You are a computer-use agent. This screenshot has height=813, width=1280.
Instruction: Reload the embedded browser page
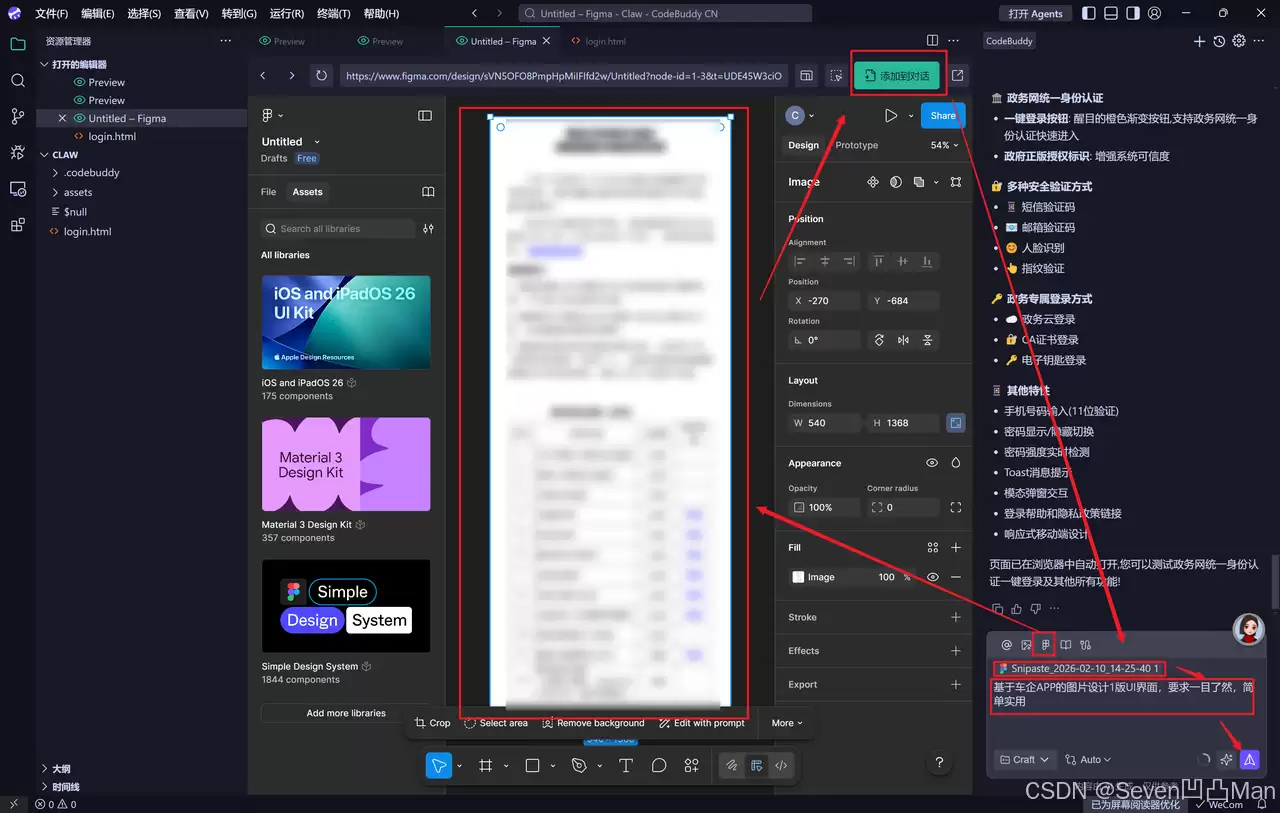click(321, 76)
